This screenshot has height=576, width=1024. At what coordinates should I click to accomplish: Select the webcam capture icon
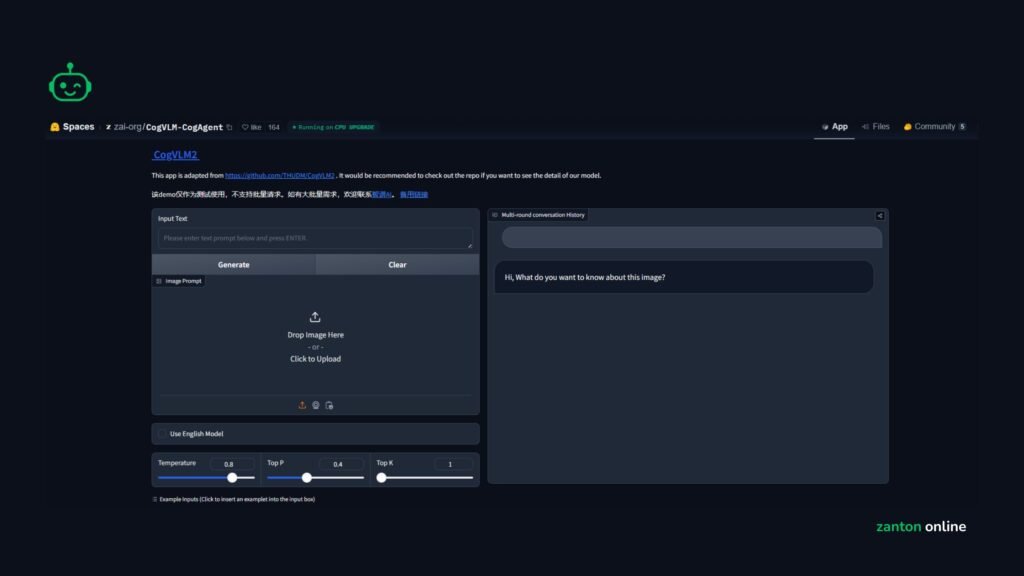coord(315,405)
